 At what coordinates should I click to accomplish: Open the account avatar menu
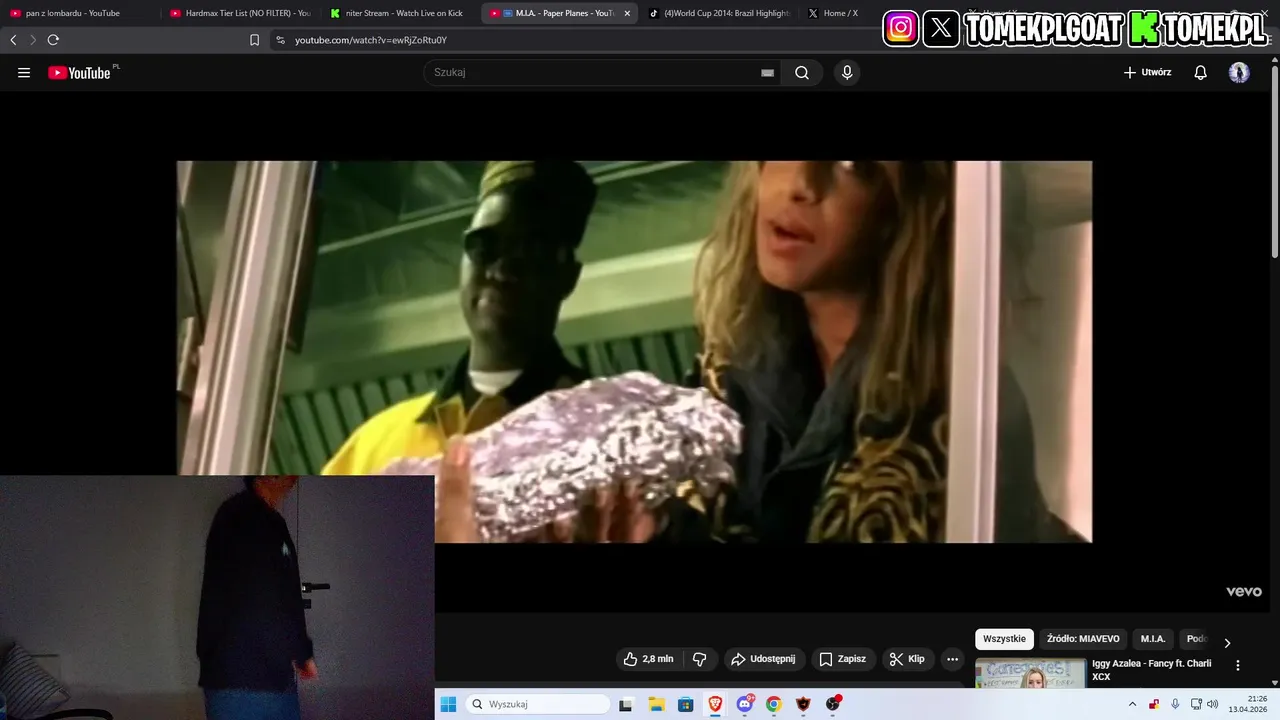(x=1239, y=72)
